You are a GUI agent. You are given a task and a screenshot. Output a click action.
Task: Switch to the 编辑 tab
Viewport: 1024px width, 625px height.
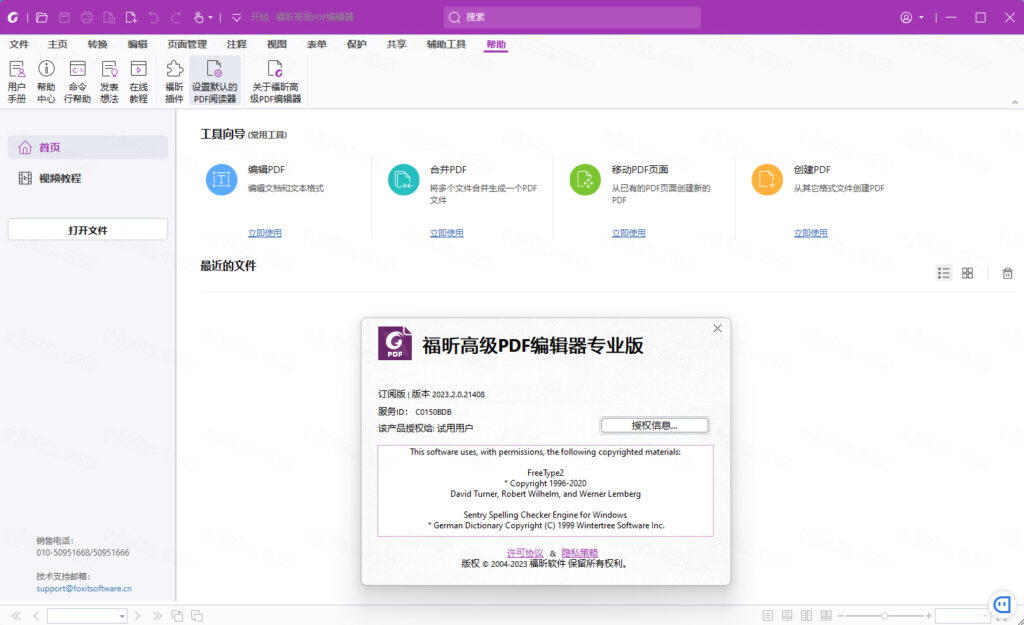coord(137,44)
